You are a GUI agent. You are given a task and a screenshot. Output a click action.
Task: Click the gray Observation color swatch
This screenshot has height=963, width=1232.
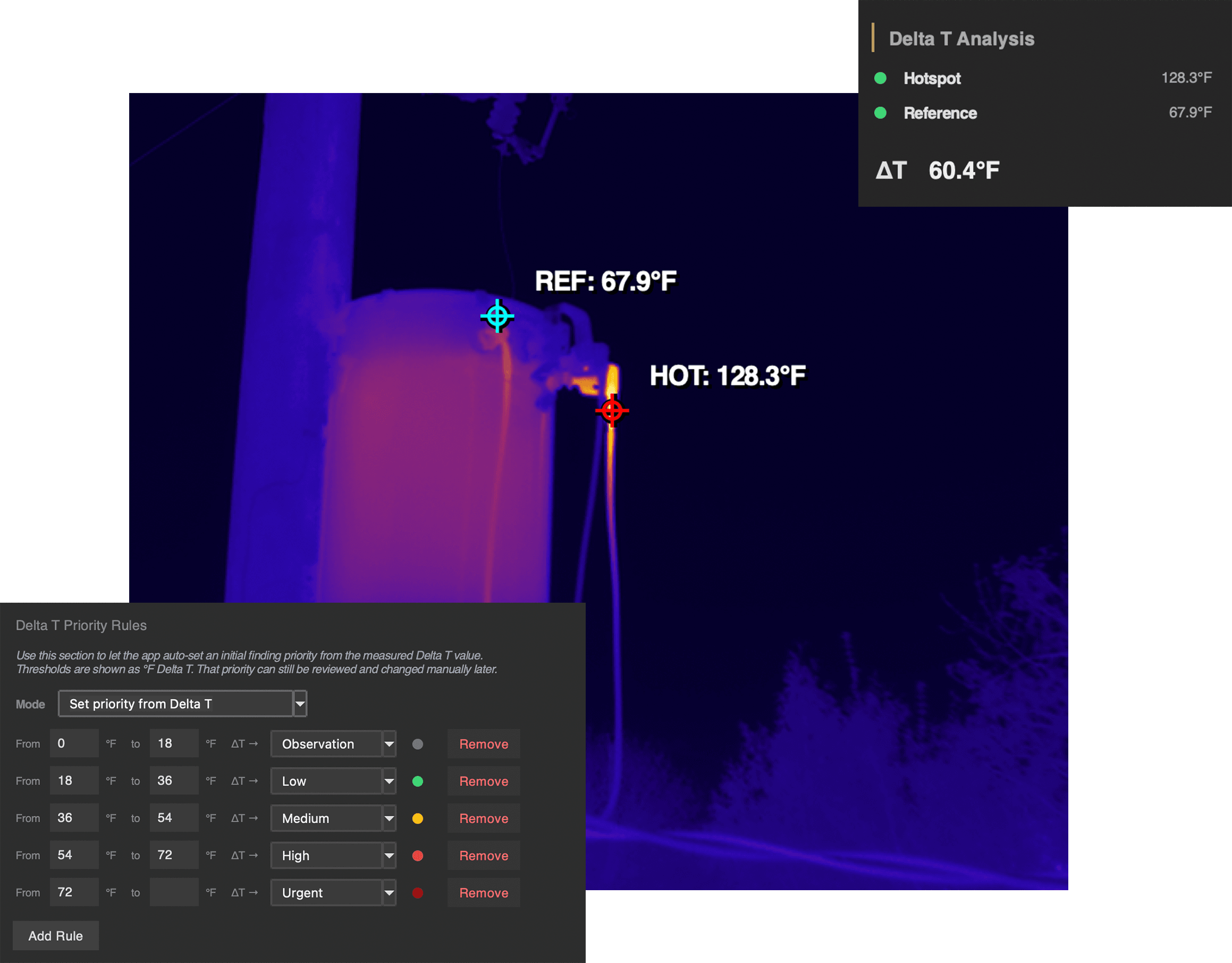417,744
